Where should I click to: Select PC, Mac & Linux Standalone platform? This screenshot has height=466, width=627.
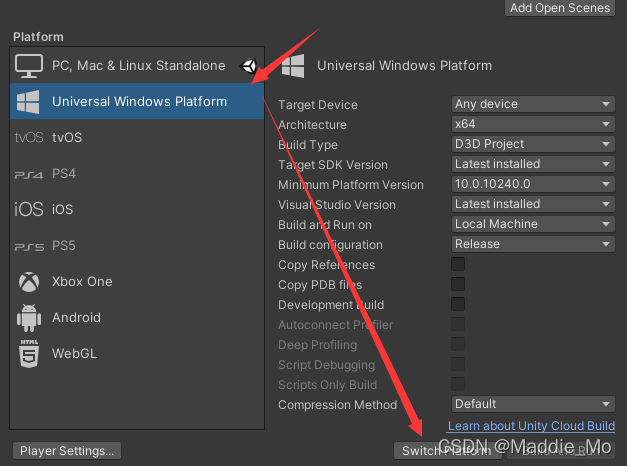137,65
